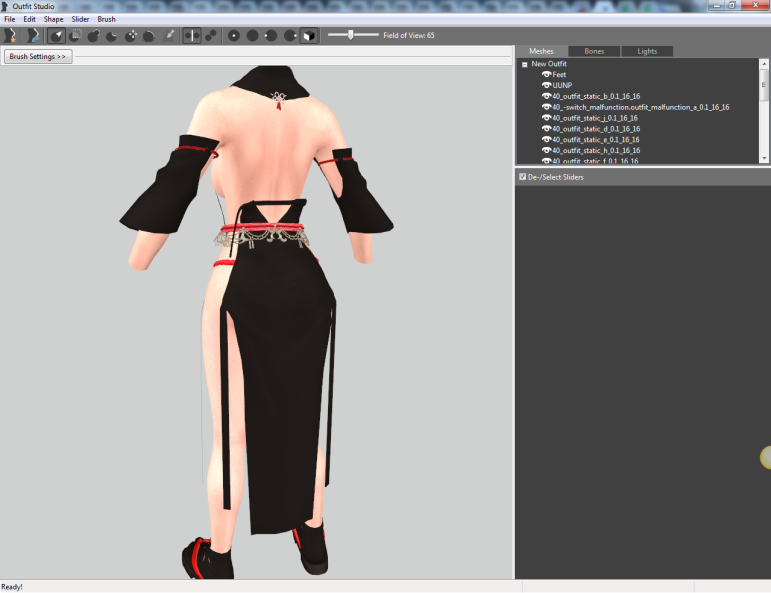Toggle Edit Connected Only mode
Image resolution: width=771 pixels, height=593 pixels.
[x=211, y=35]
